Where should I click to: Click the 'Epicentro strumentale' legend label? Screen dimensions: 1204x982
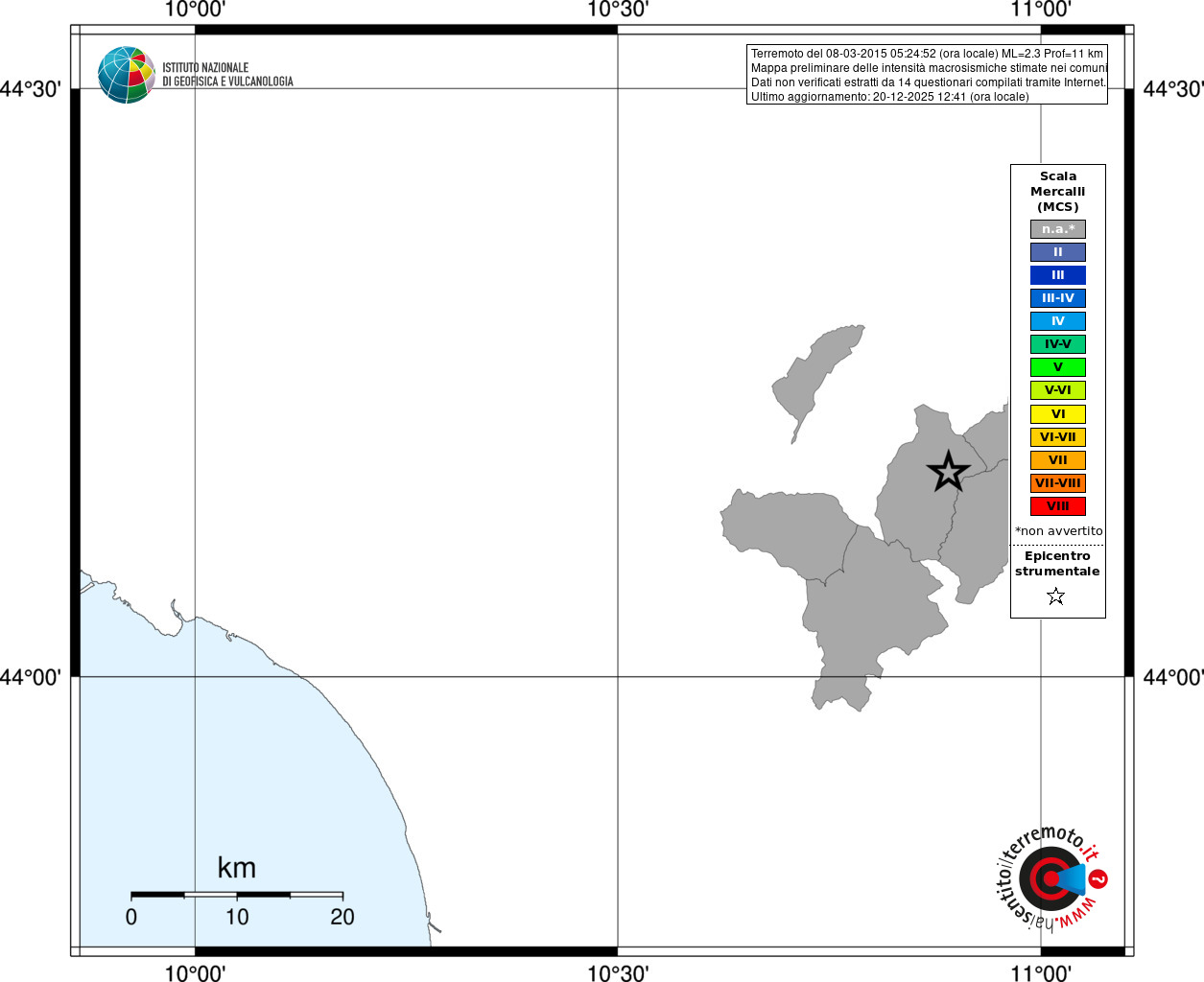1057,564
